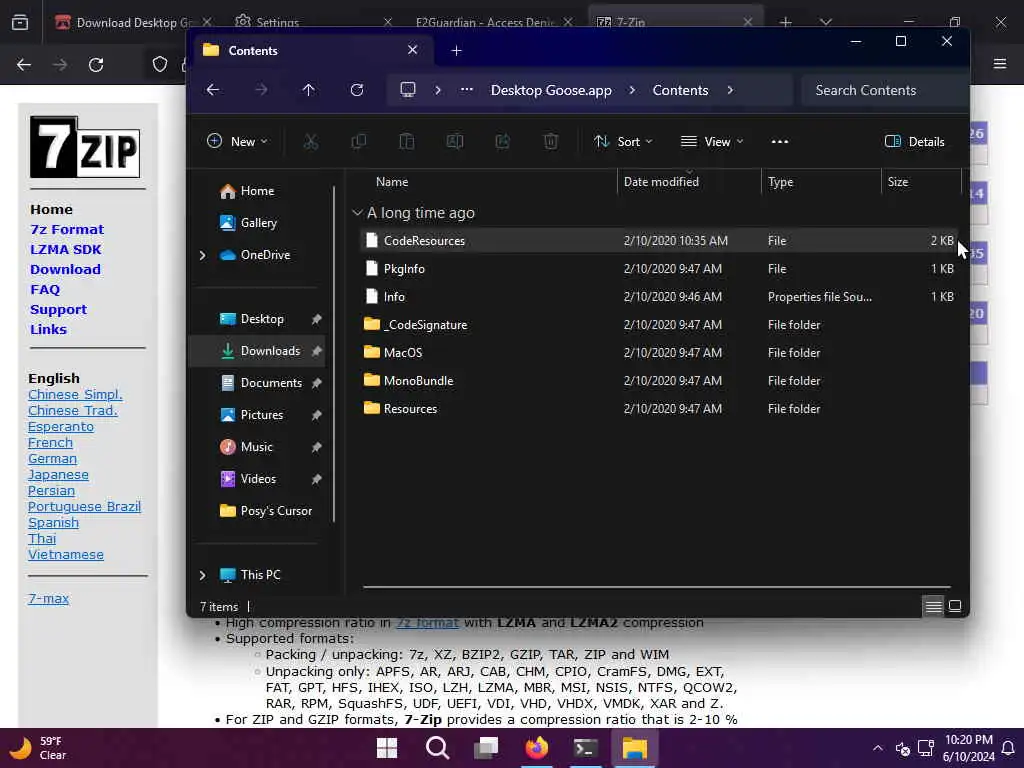Show hidden breadcrumb path ellipsis
Viewport: 1024px width, 768px height.
466,90
